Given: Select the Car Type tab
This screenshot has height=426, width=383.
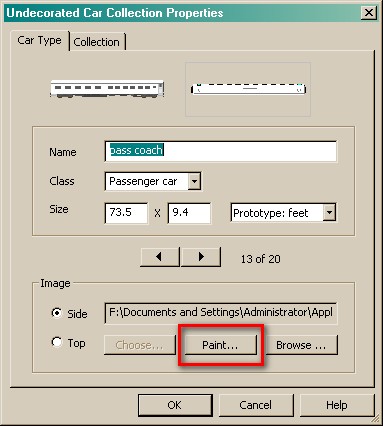Looking at the screenshot, I should 39,40.
